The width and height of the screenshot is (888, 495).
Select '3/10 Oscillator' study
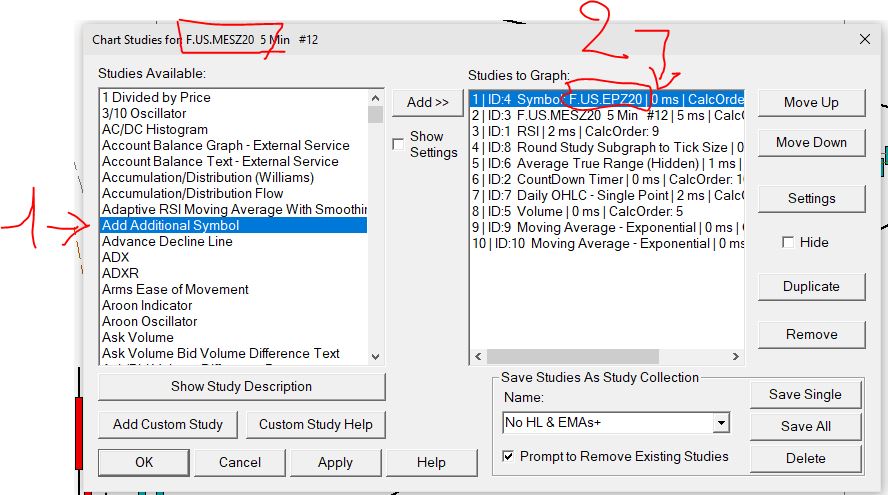pos(233,113)
